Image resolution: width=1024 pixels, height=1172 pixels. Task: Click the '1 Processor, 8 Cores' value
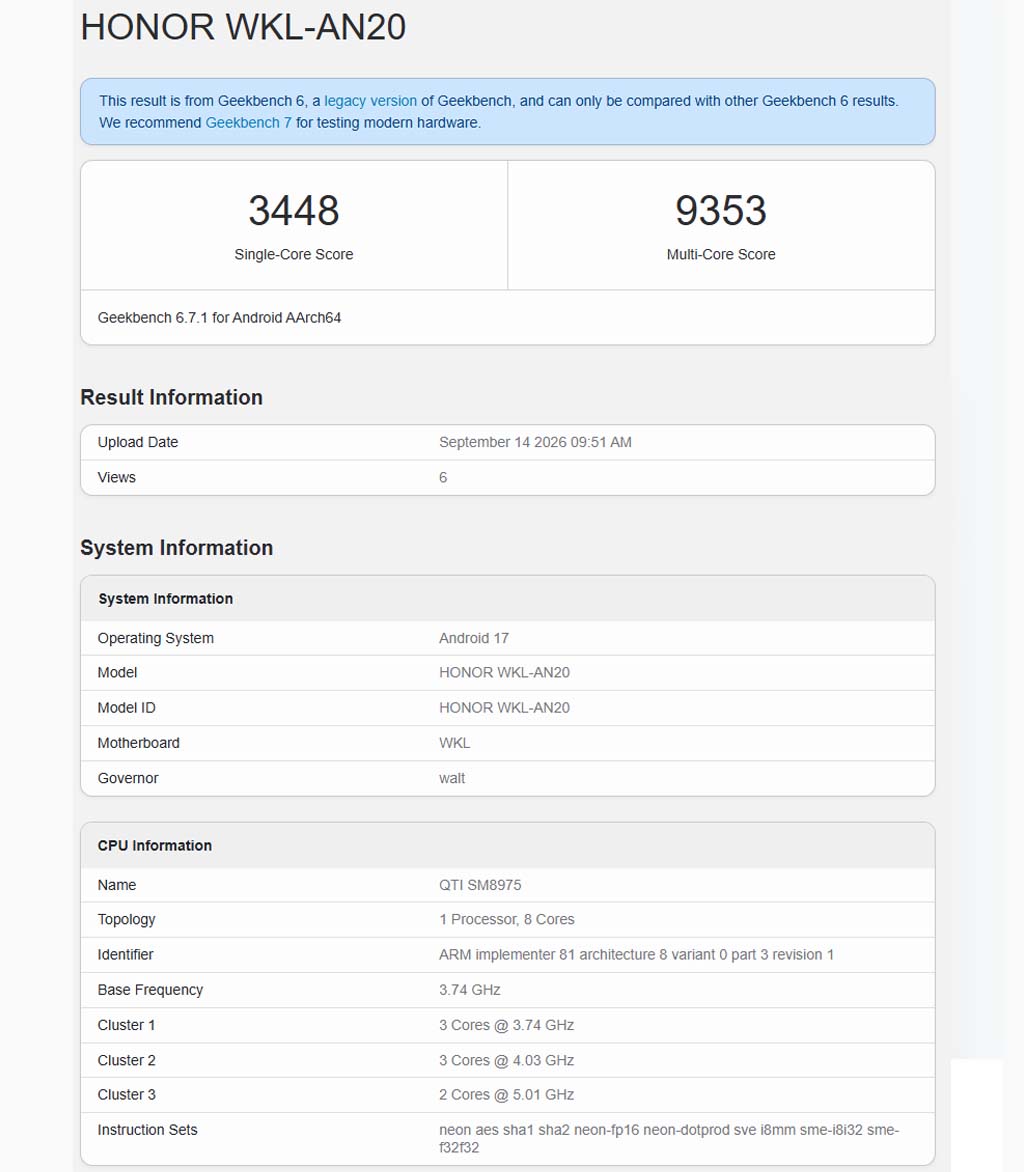[x=507, y=919]
